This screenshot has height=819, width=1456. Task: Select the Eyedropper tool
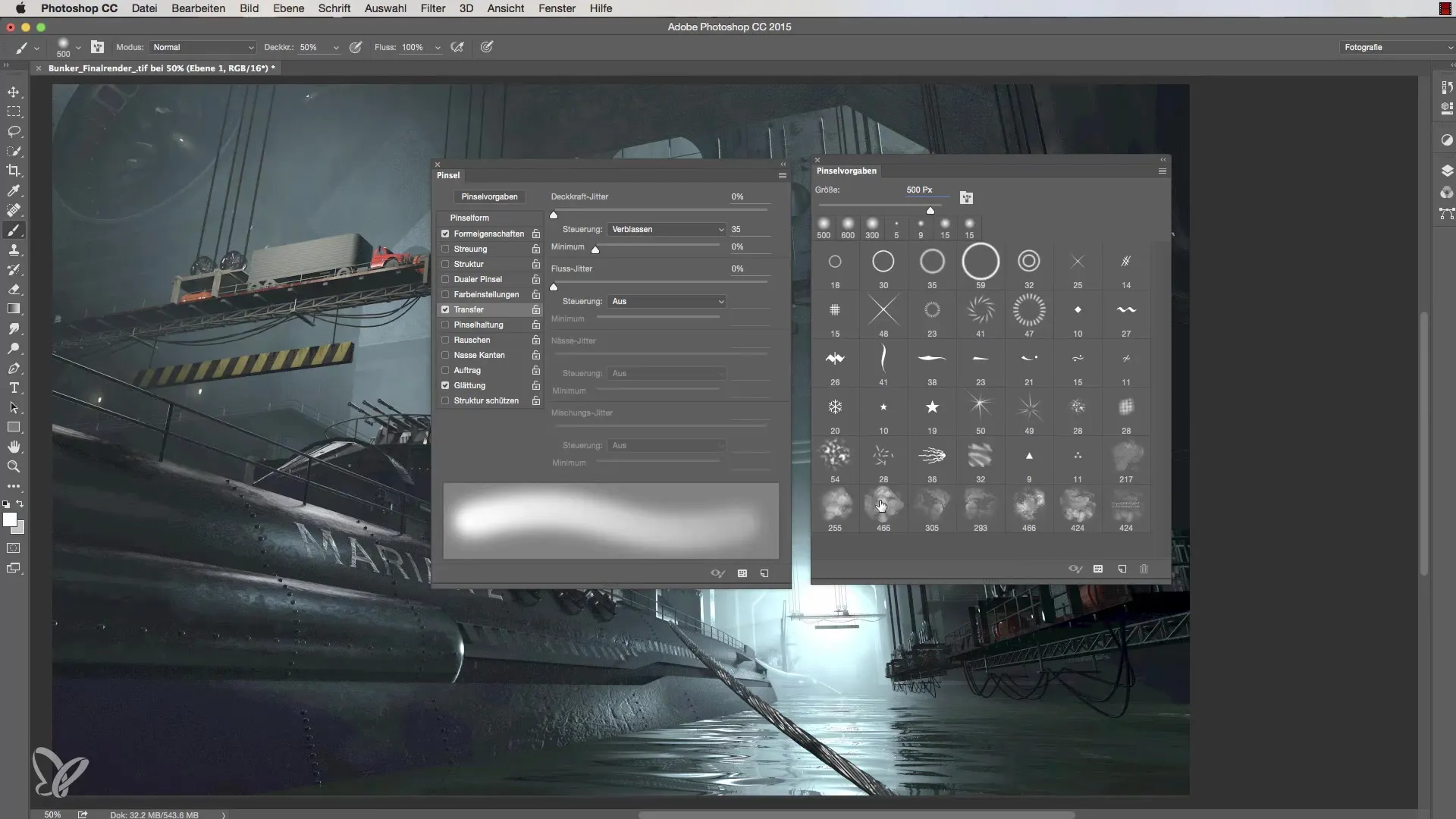pos(14,190)
